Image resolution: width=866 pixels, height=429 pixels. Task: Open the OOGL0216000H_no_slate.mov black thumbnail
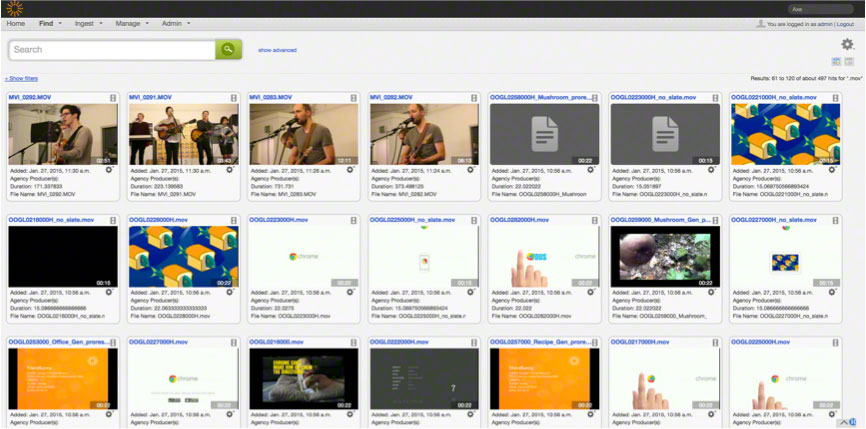tap(63, 257)
